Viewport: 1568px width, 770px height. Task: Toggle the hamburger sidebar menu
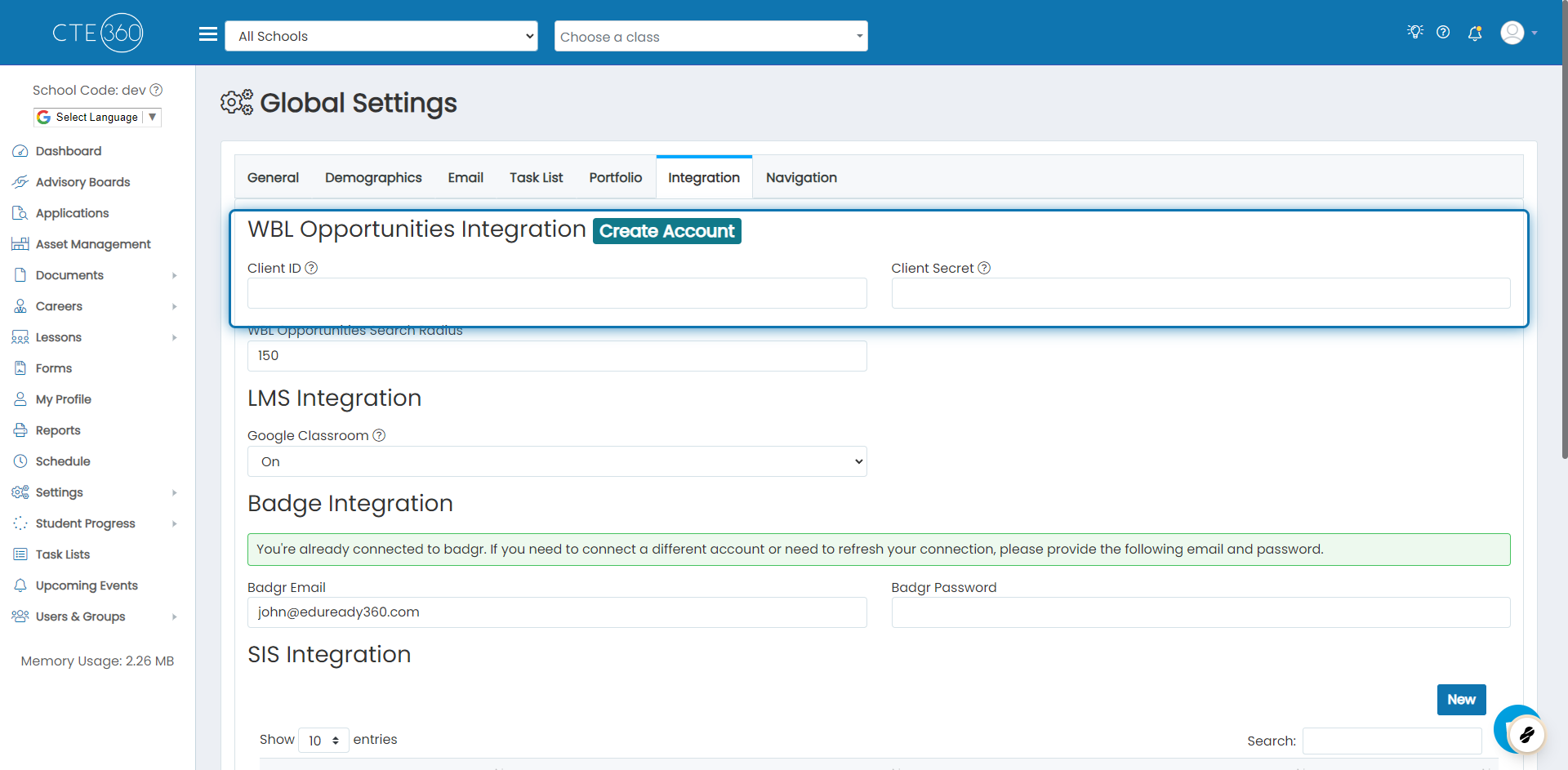[x=208, y=34]
